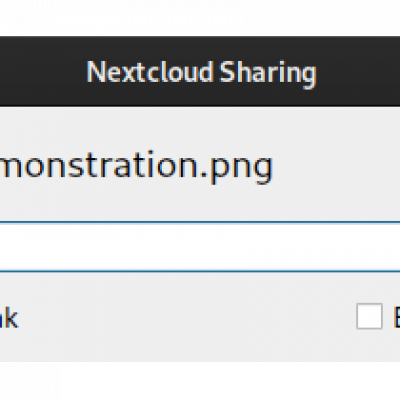The width and height of the screenshot is (400, 400).
Task: Click the Nextcloud Sharing window title
Action: tap(201, 73)
